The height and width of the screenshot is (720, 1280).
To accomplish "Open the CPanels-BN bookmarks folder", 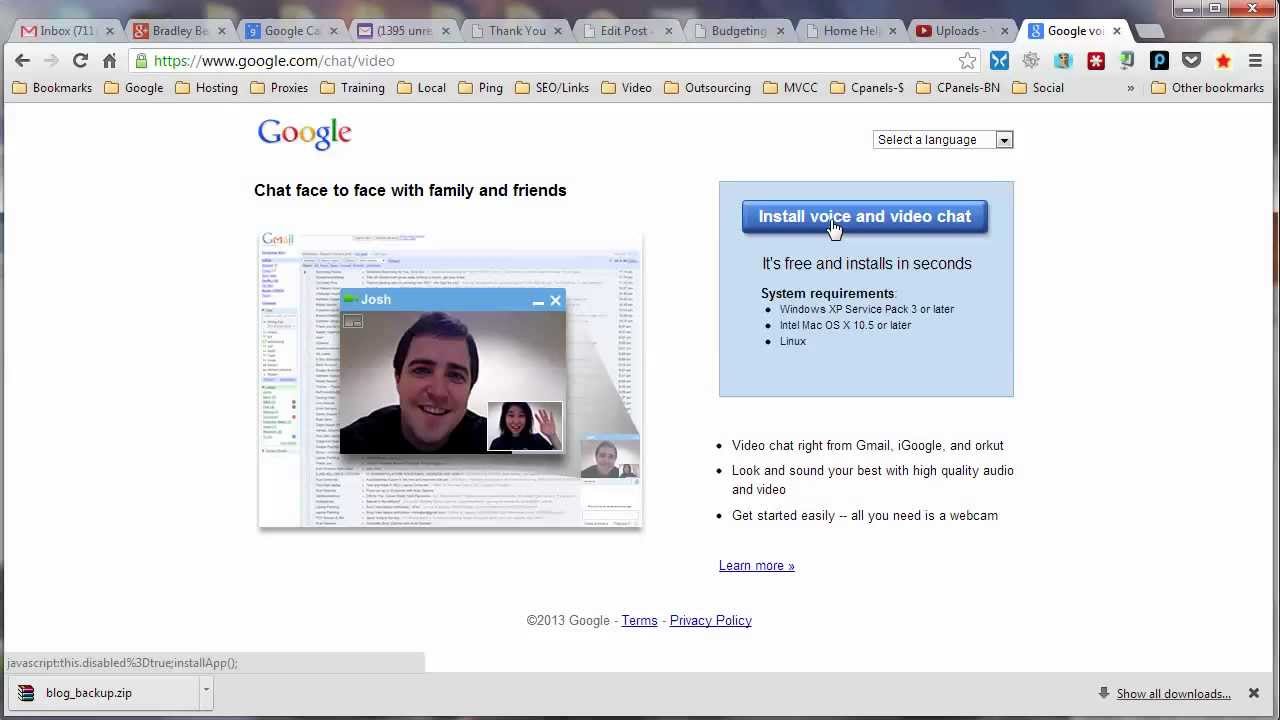I will click(x=958, y=88).
